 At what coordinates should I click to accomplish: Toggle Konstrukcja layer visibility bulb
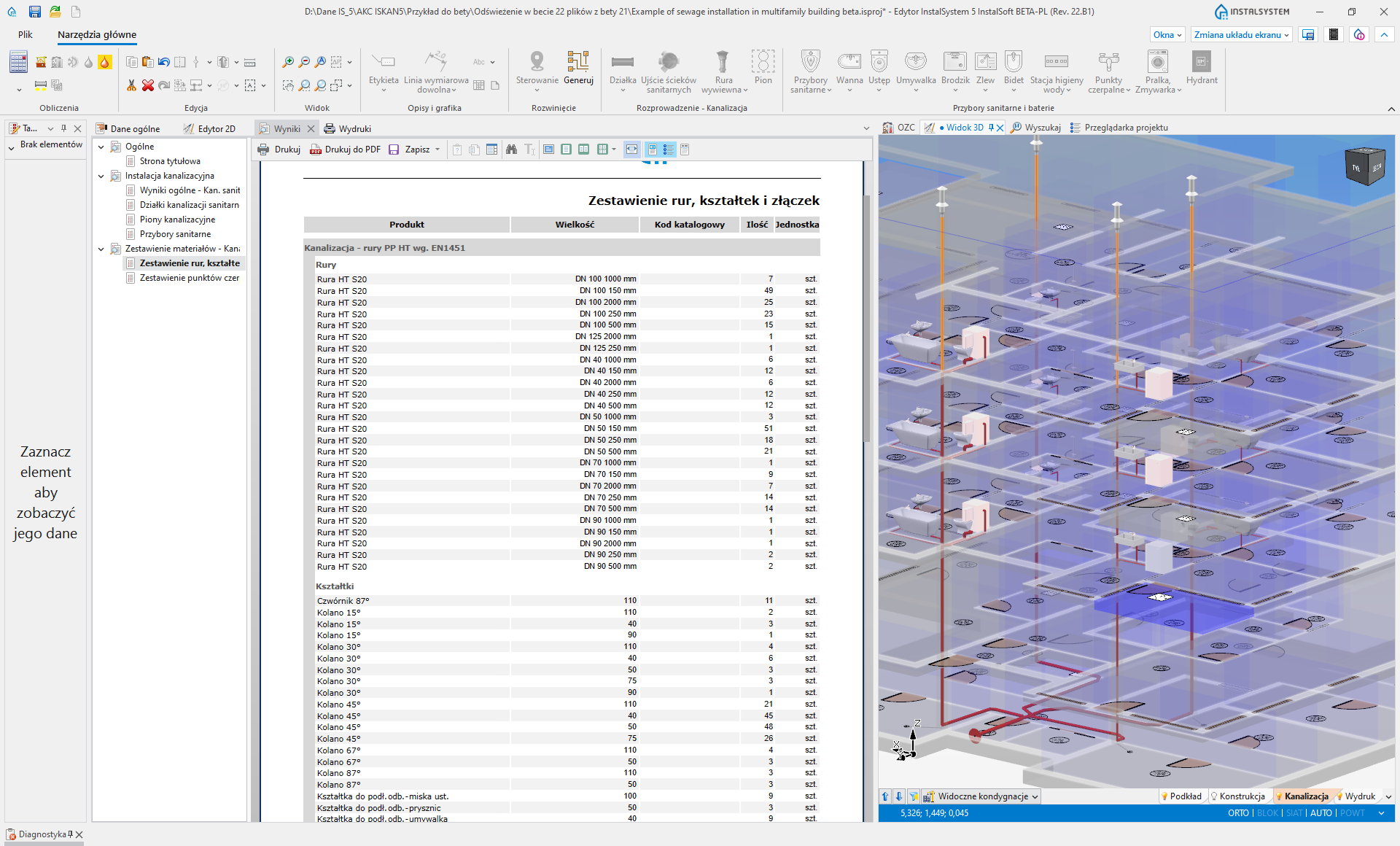1214,796
